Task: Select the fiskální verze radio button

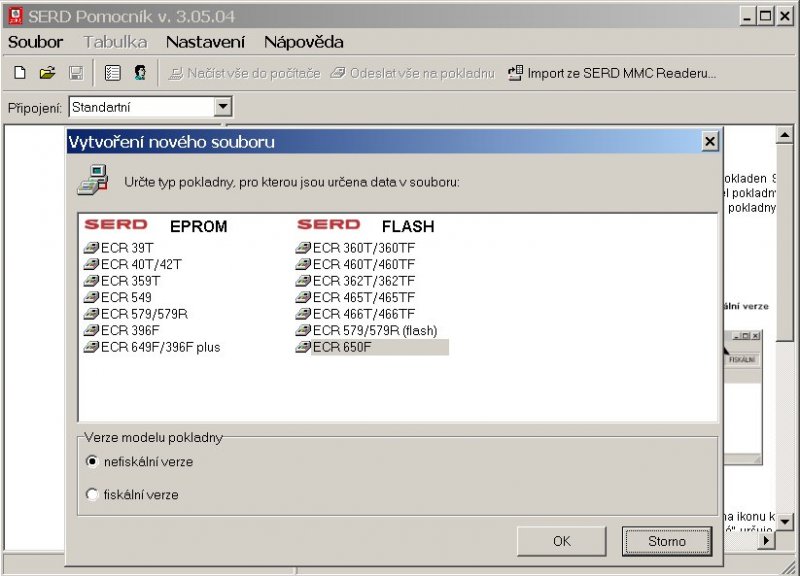Action: tap(93, 494)
